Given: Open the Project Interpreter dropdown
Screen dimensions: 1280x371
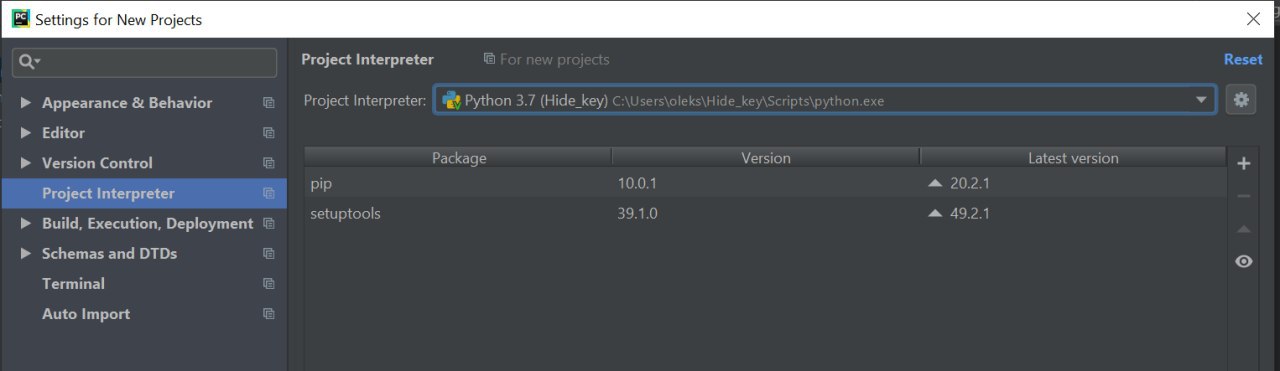Looking at the screenshot, I should coord(825,100).
